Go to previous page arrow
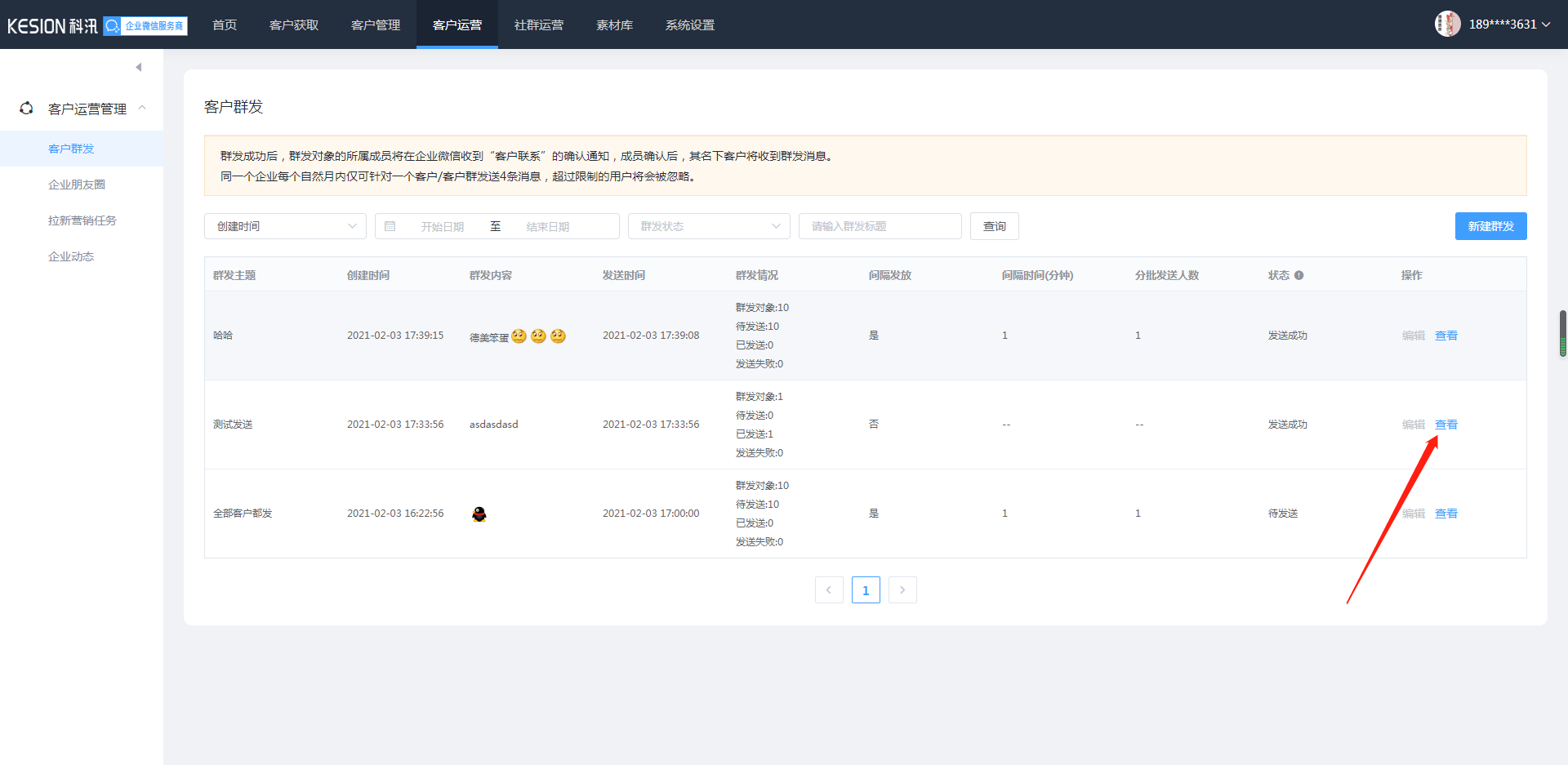Image resolution: width=1568 pixels, height=765 pixels. pos(828,589)
